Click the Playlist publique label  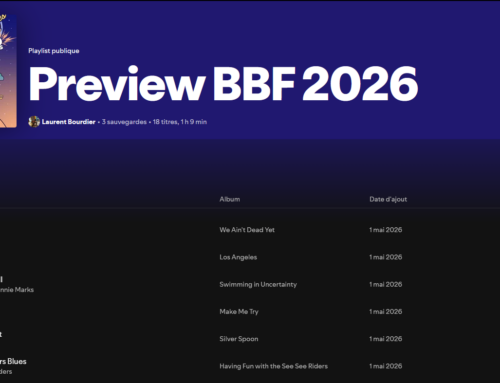(54, 51)
